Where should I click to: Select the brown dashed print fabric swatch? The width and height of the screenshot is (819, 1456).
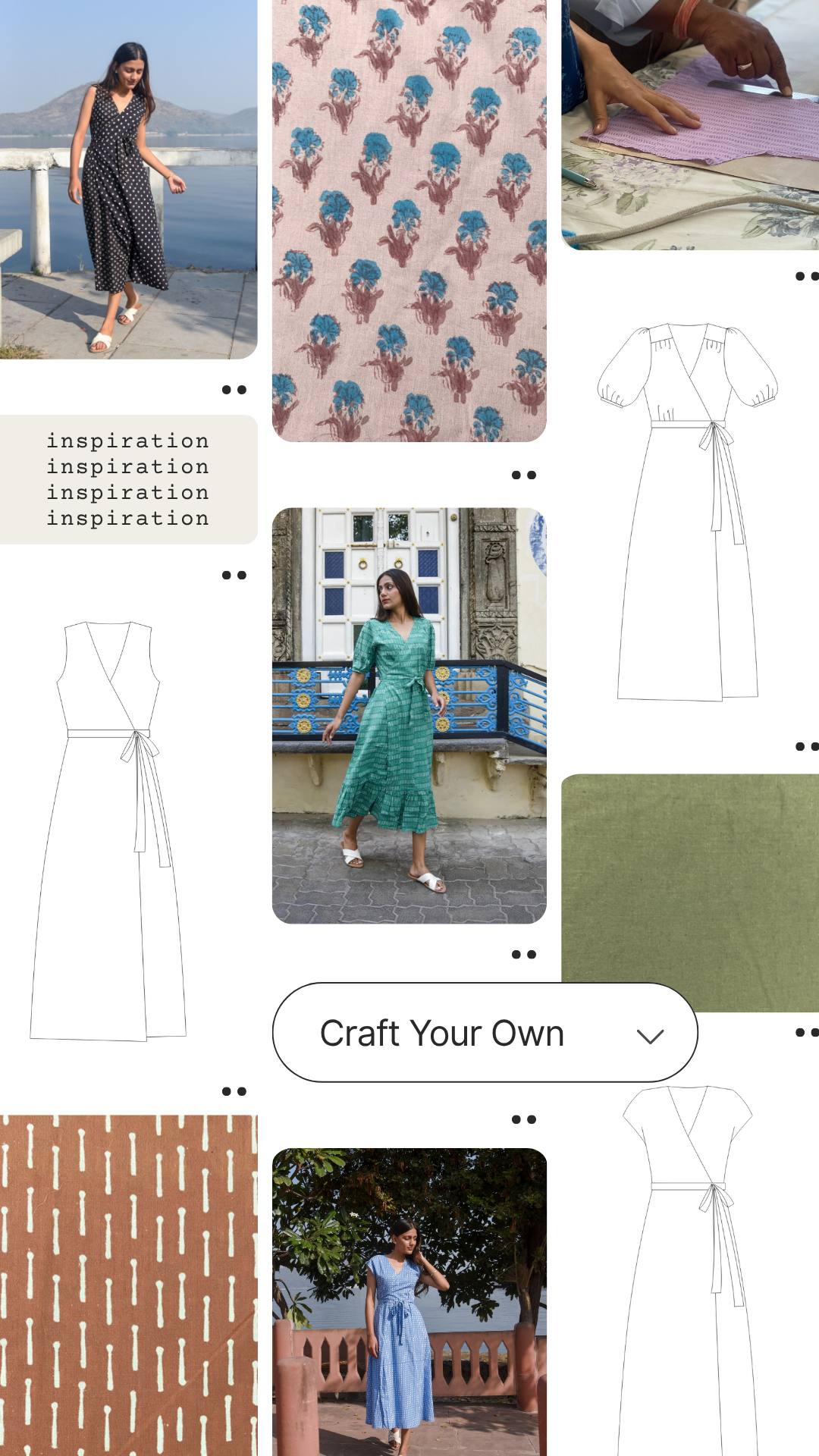coord(128,1285)
